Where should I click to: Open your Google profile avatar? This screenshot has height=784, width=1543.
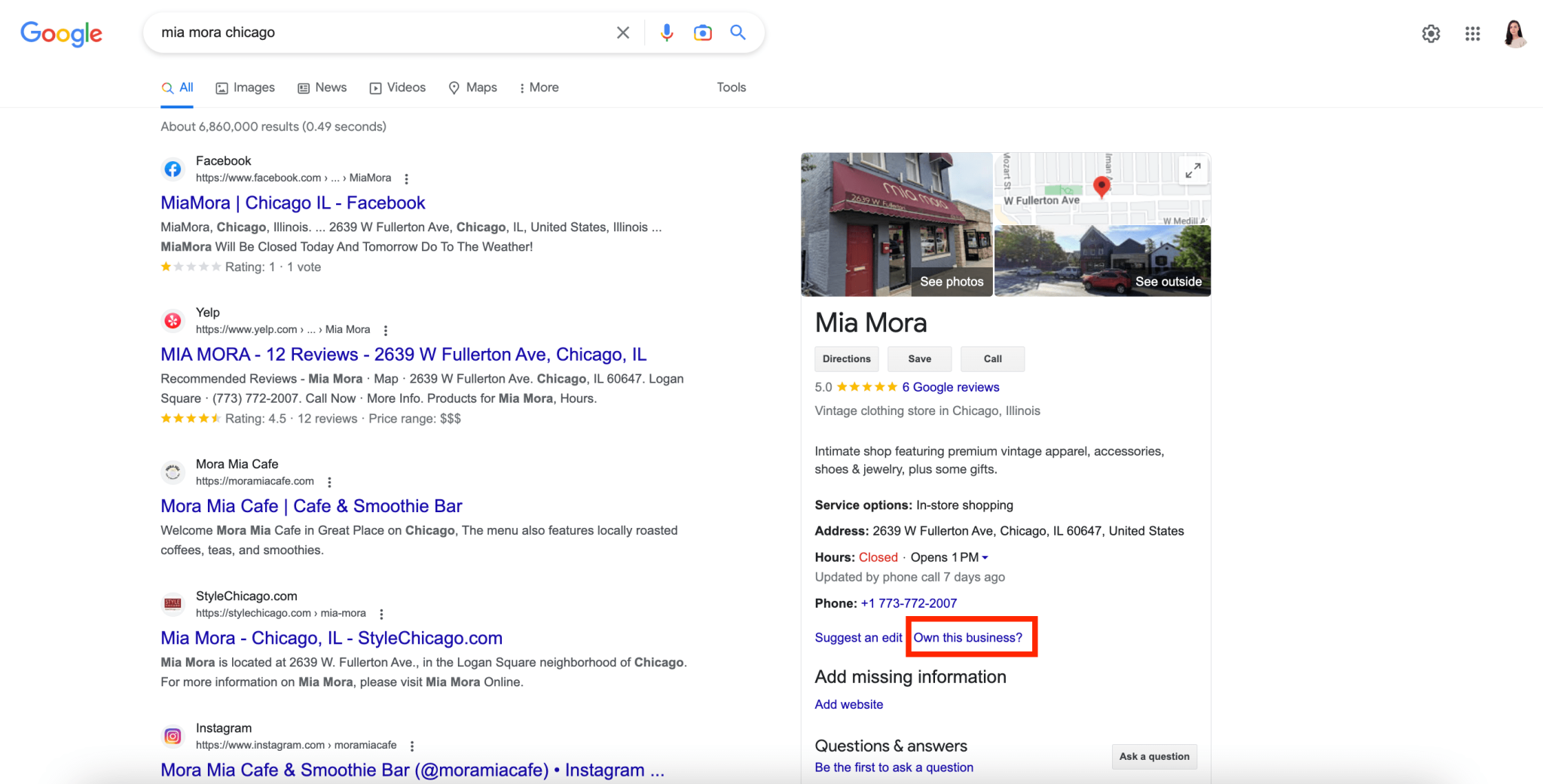[1517, 34]
